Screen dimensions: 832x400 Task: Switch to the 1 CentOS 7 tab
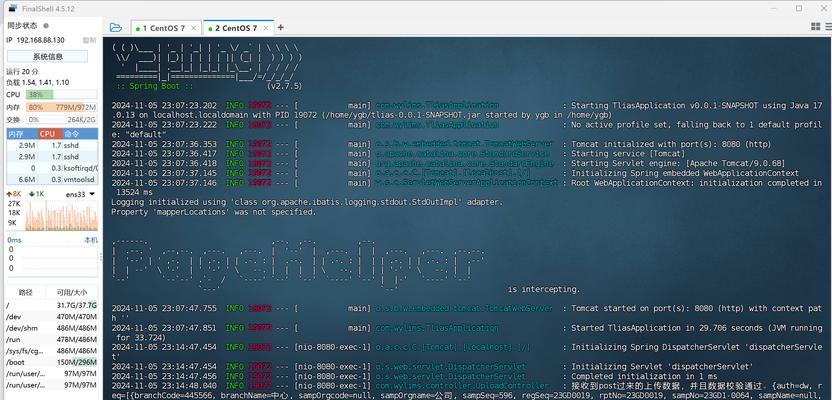tap(167, 28)
